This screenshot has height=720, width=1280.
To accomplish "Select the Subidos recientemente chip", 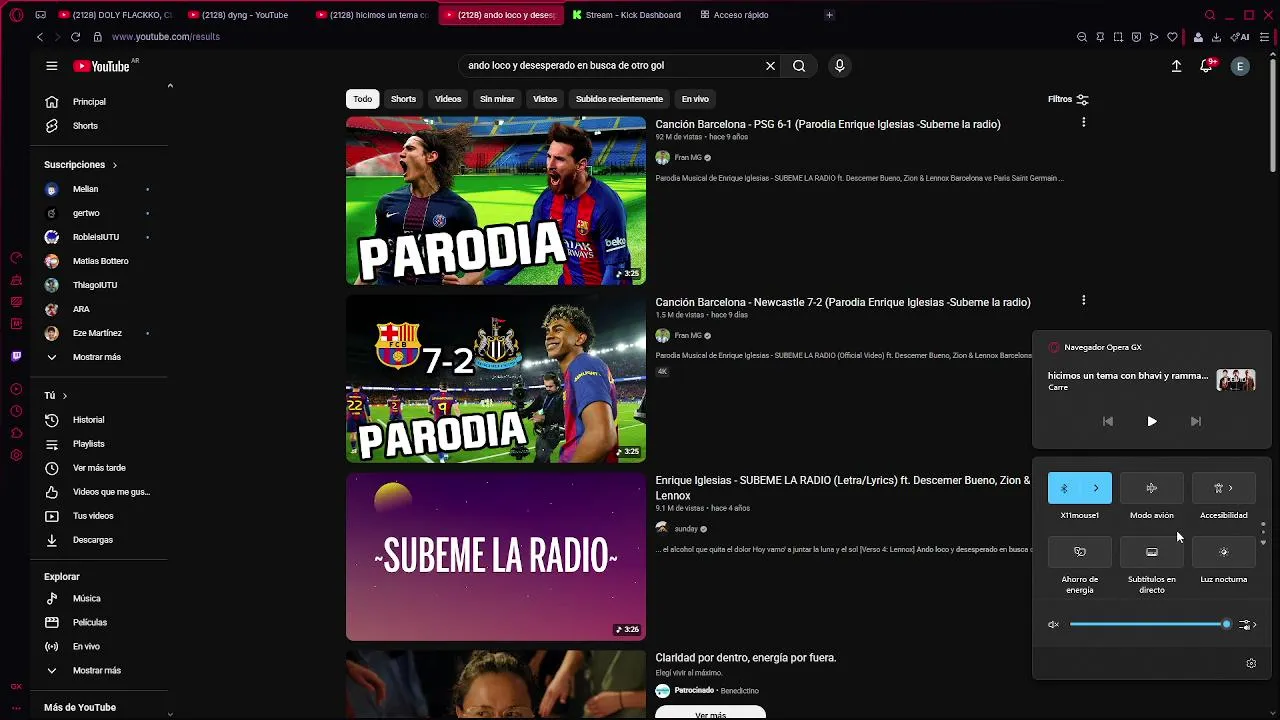I will click(x=619, y=99).
